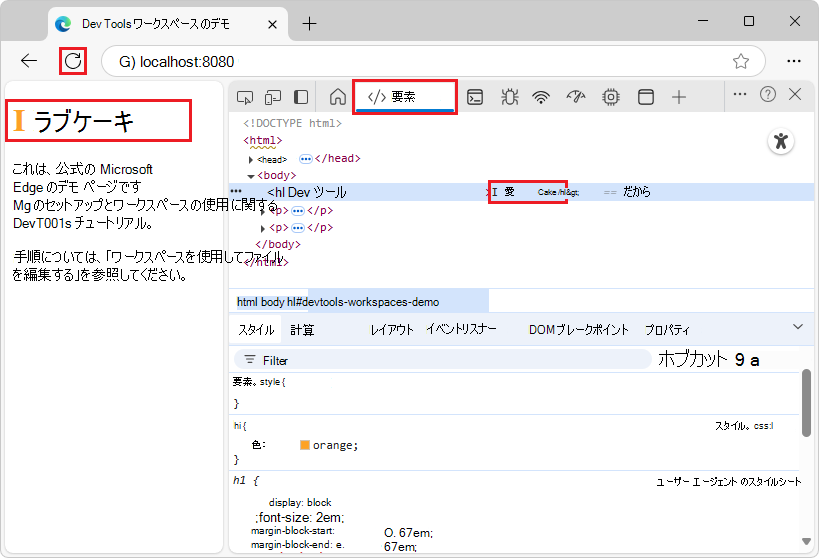Switch to the 計算 tab
This screenshot has width=819, height=558.
coord(302,330)
